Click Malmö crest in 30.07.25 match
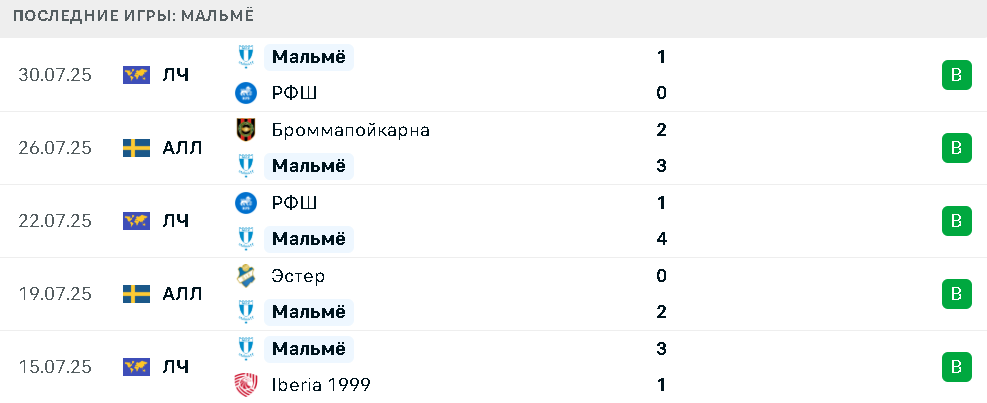987x403 pixels. click(x=245, y=57)
